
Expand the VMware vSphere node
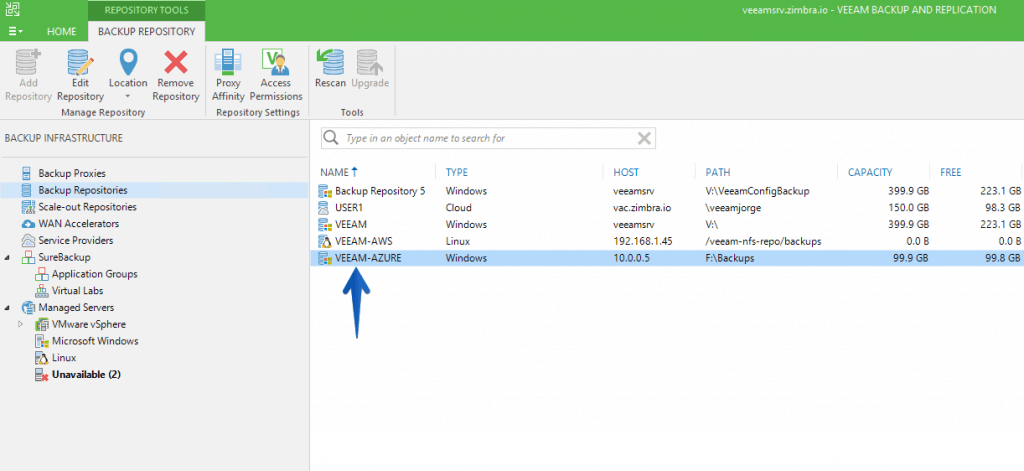pos(21,324)
